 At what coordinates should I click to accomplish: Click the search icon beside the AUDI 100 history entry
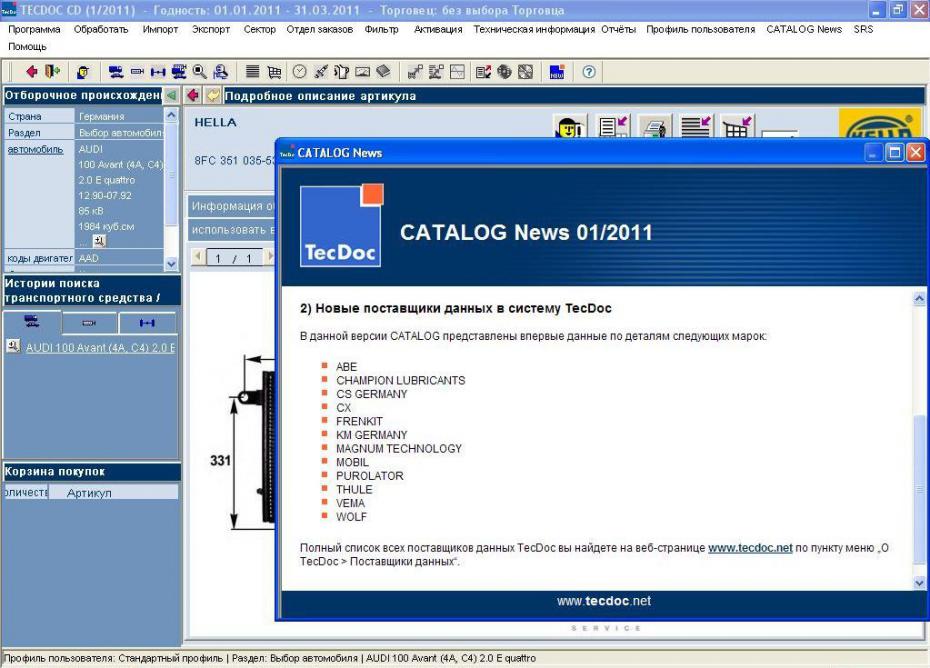tap(13, 346)
